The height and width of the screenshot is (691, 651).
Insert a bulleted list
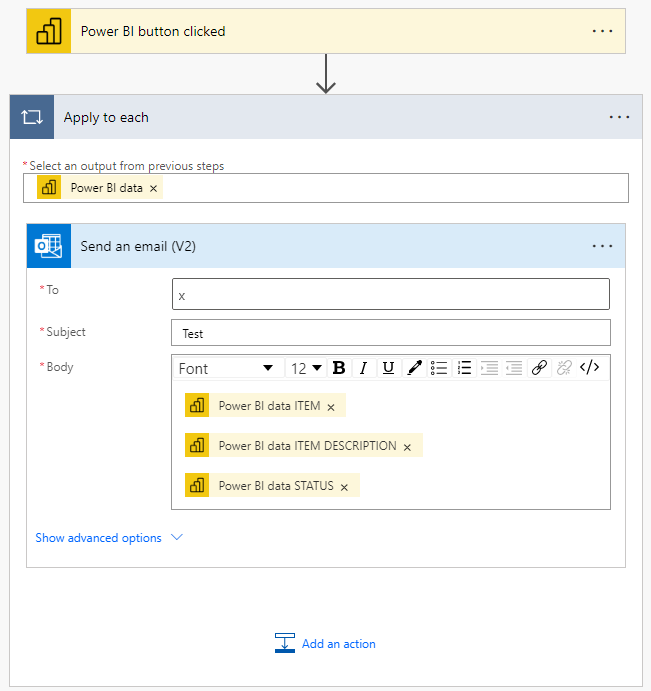439,368
